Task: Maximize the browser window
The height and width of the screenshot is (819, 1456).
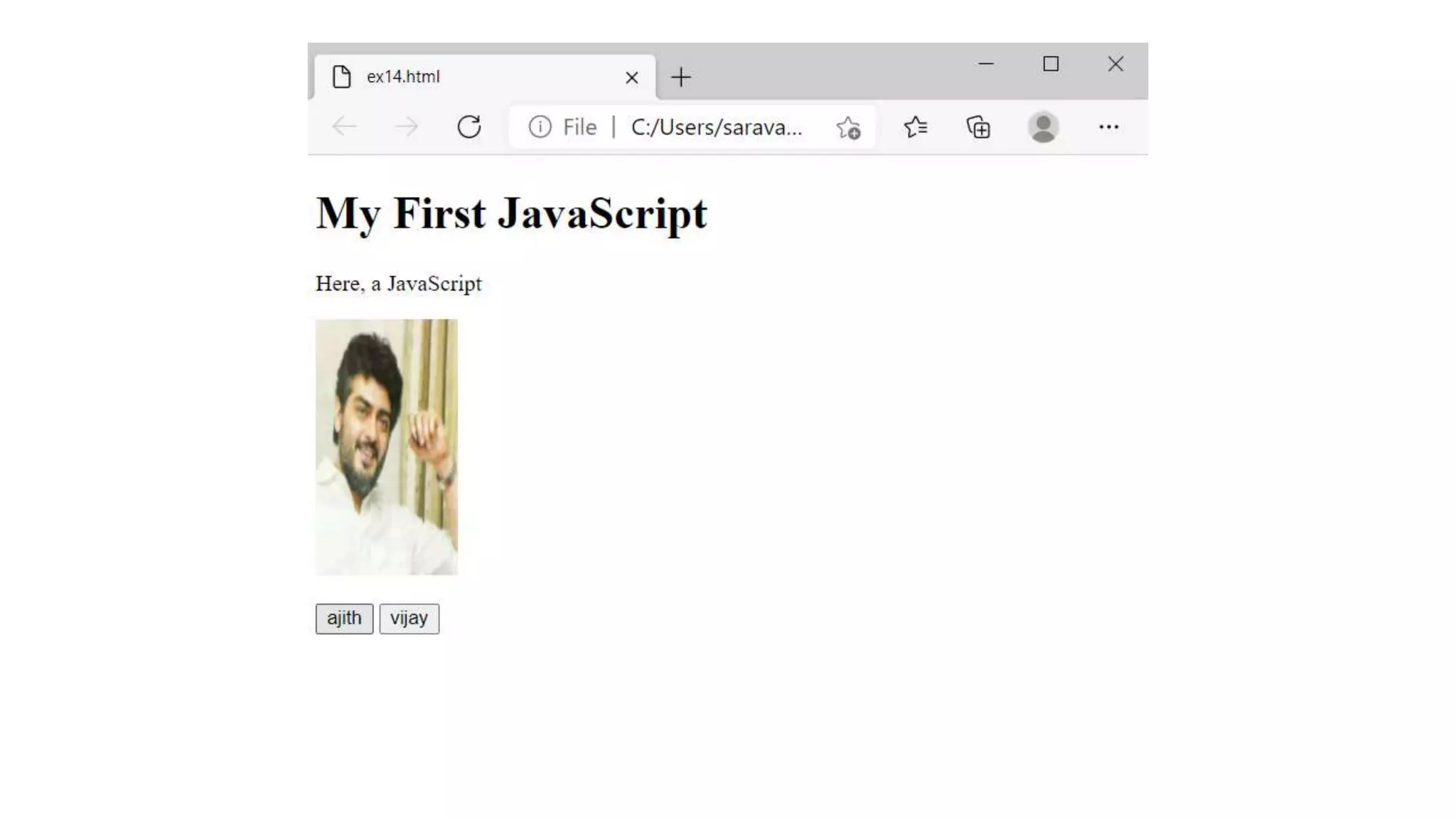Action: coord(1051,64)
